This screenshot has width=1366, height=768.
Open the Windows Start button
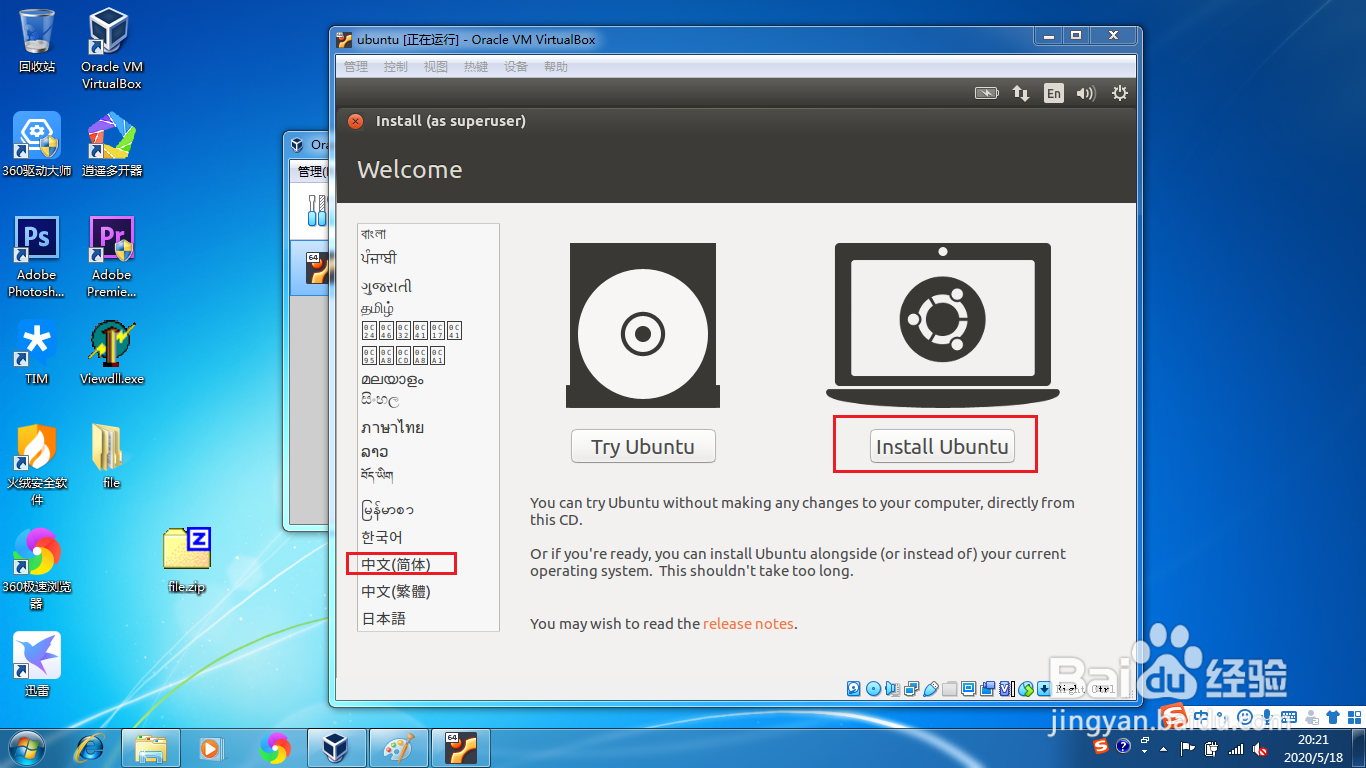27,748
